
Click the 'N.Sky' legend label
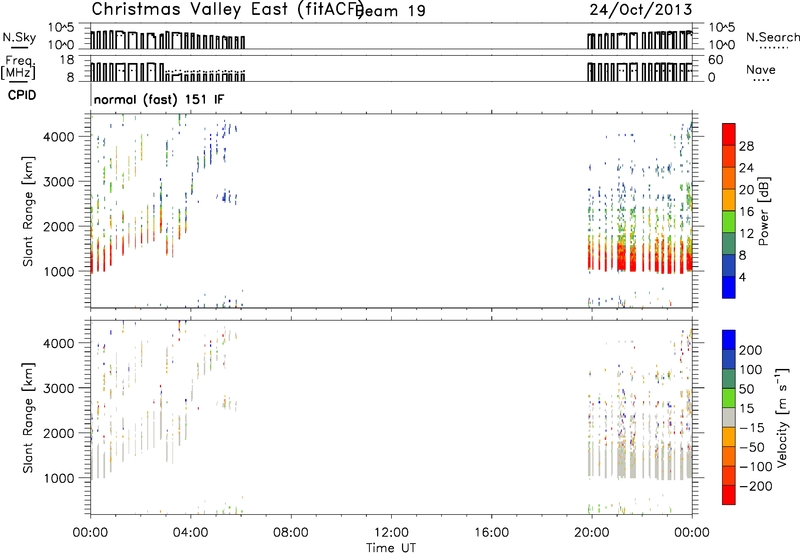pyautogui.click(x=19, y=37)
